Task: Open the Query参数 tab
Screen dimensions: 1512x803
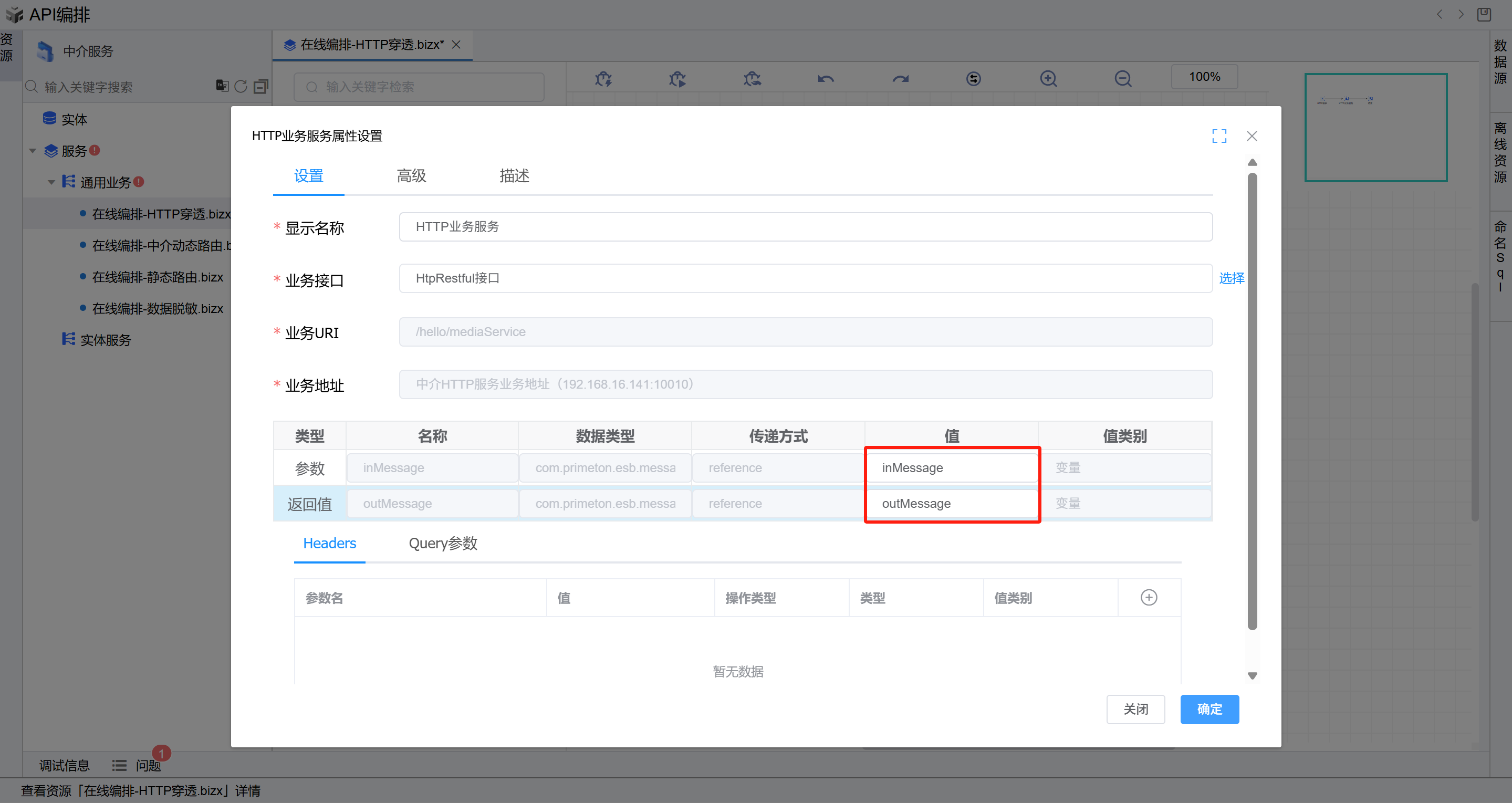Action: tap(443, 544)
